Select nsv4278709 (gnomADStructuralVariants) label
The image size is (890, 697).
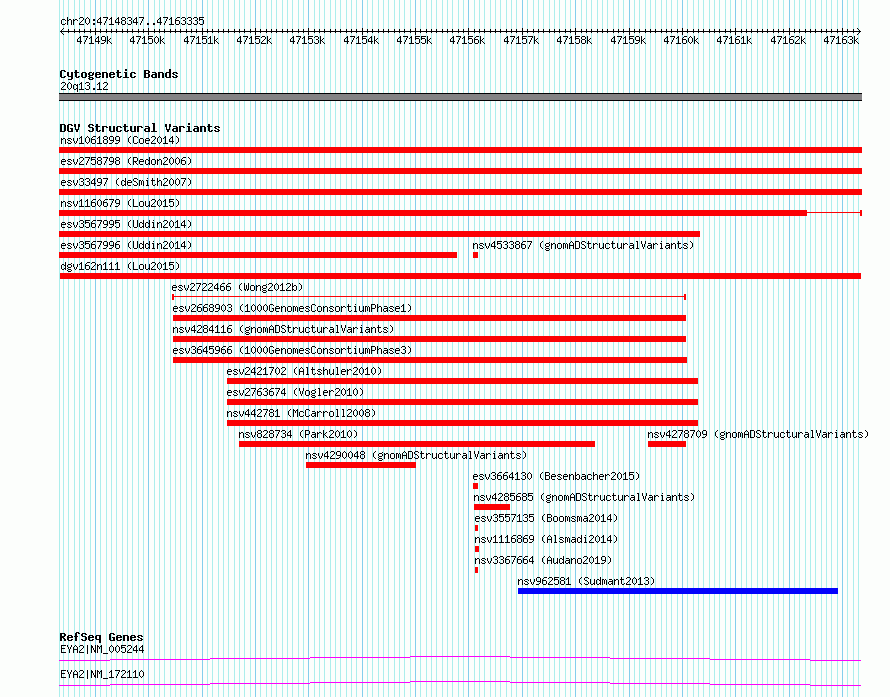[x=758, y=434]
